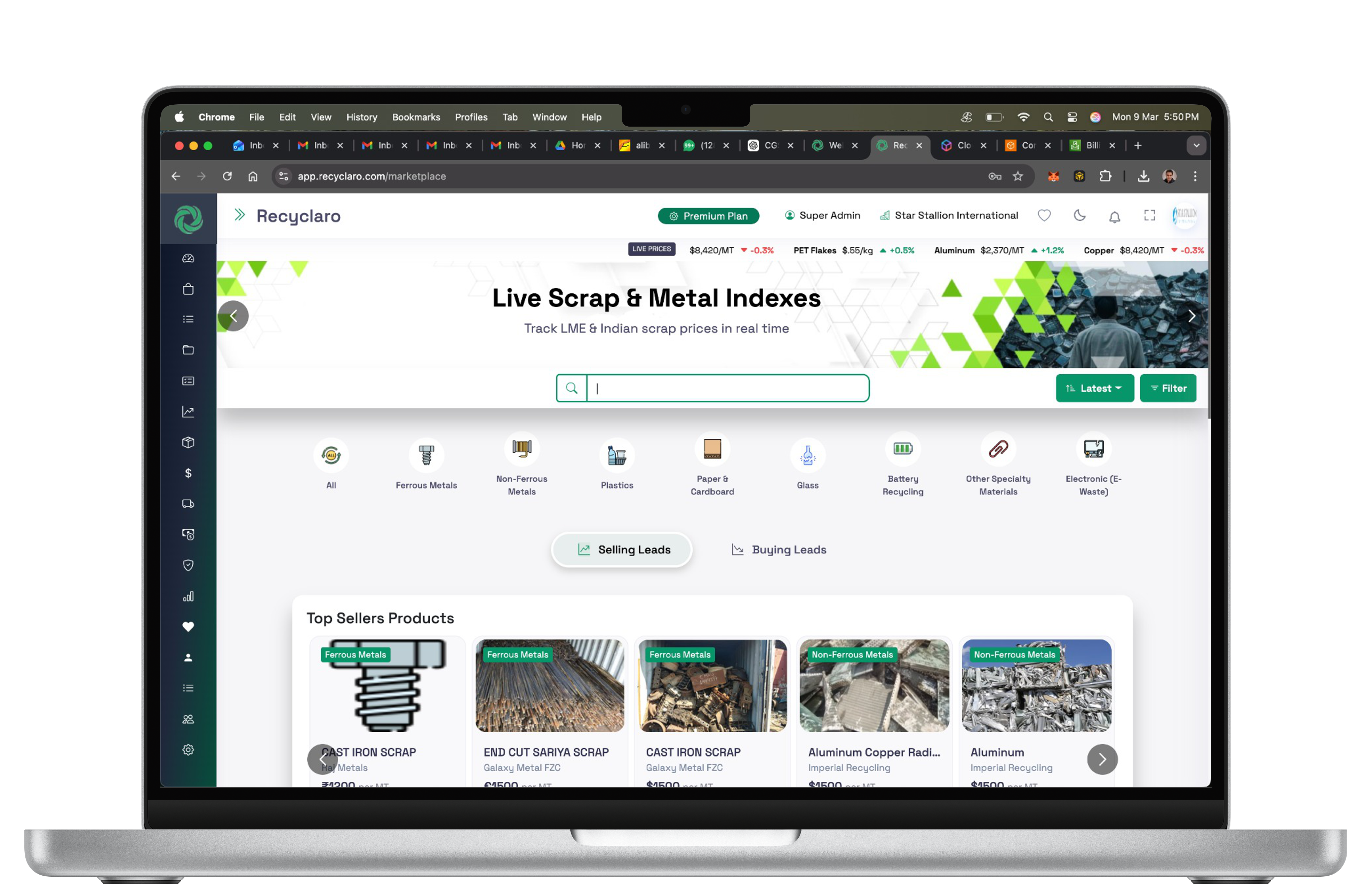Select the Ferrous Metals category icon

click(426, 454)
